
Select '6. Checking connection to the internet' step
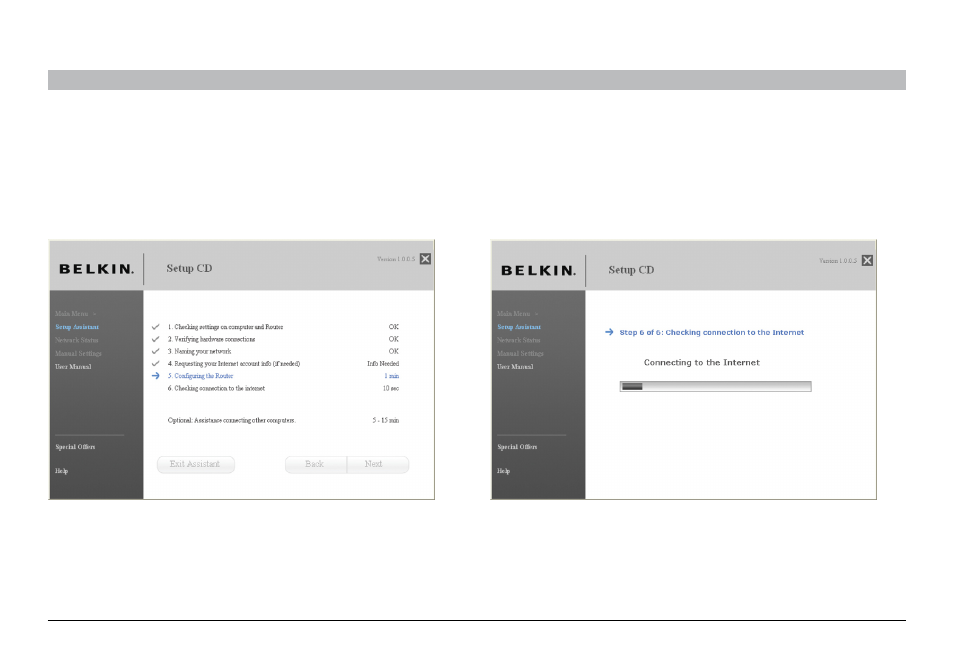216,388
